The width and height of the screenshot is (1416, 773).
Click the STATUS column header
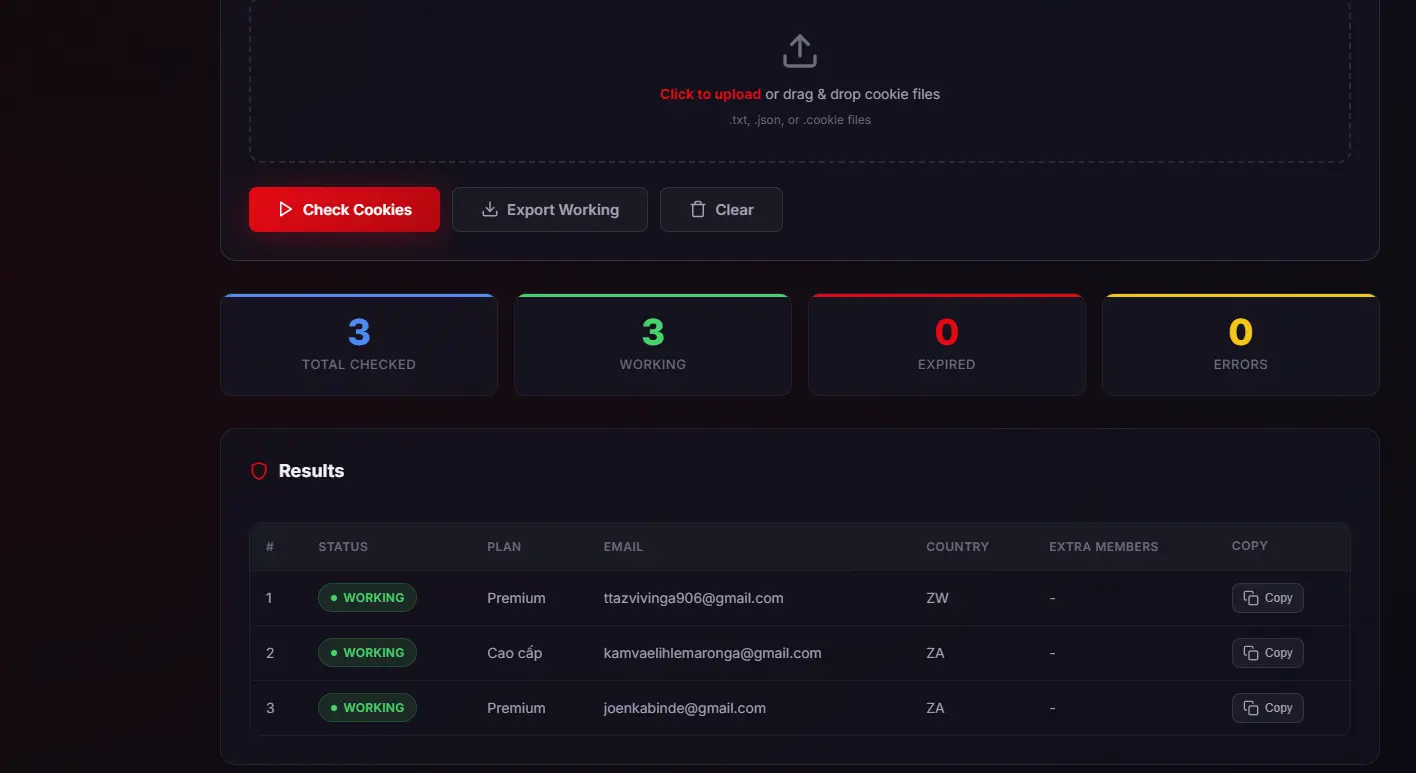click(343, 547)
